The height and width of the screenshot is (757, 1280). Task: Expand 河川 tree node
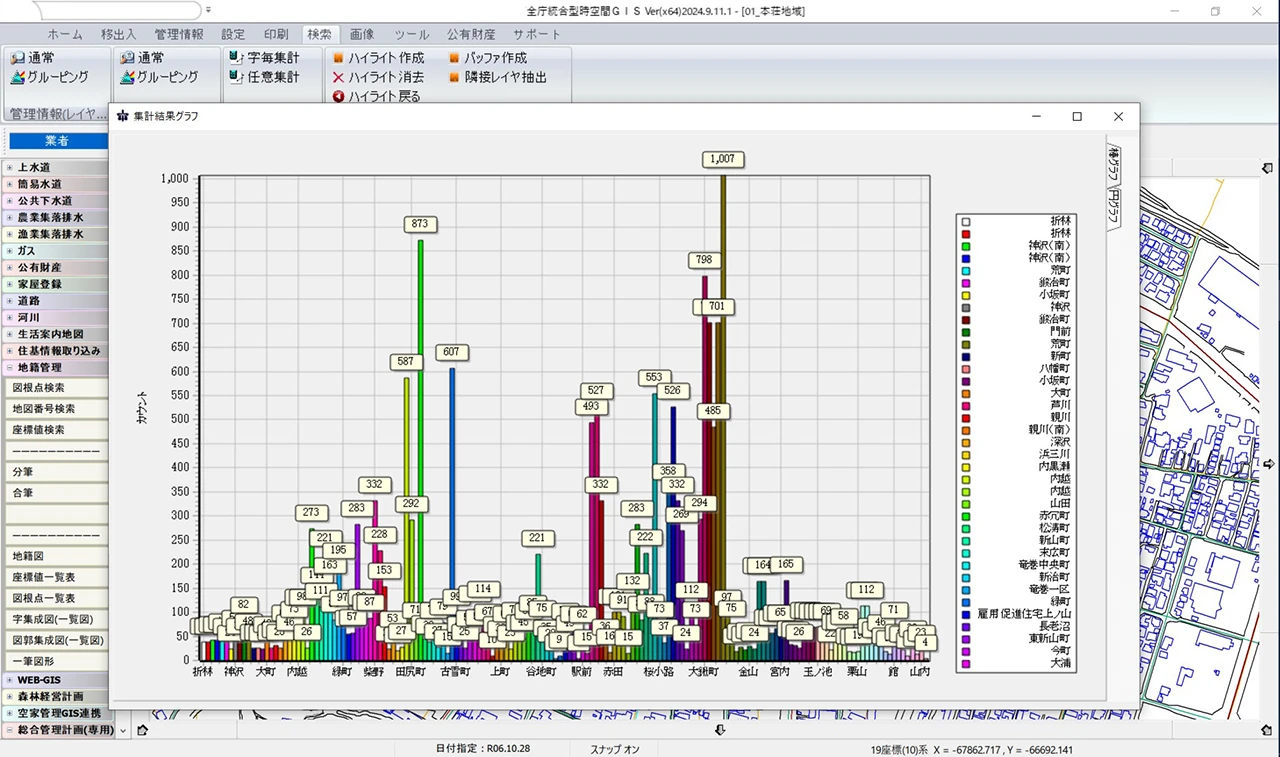coord(9,318)
